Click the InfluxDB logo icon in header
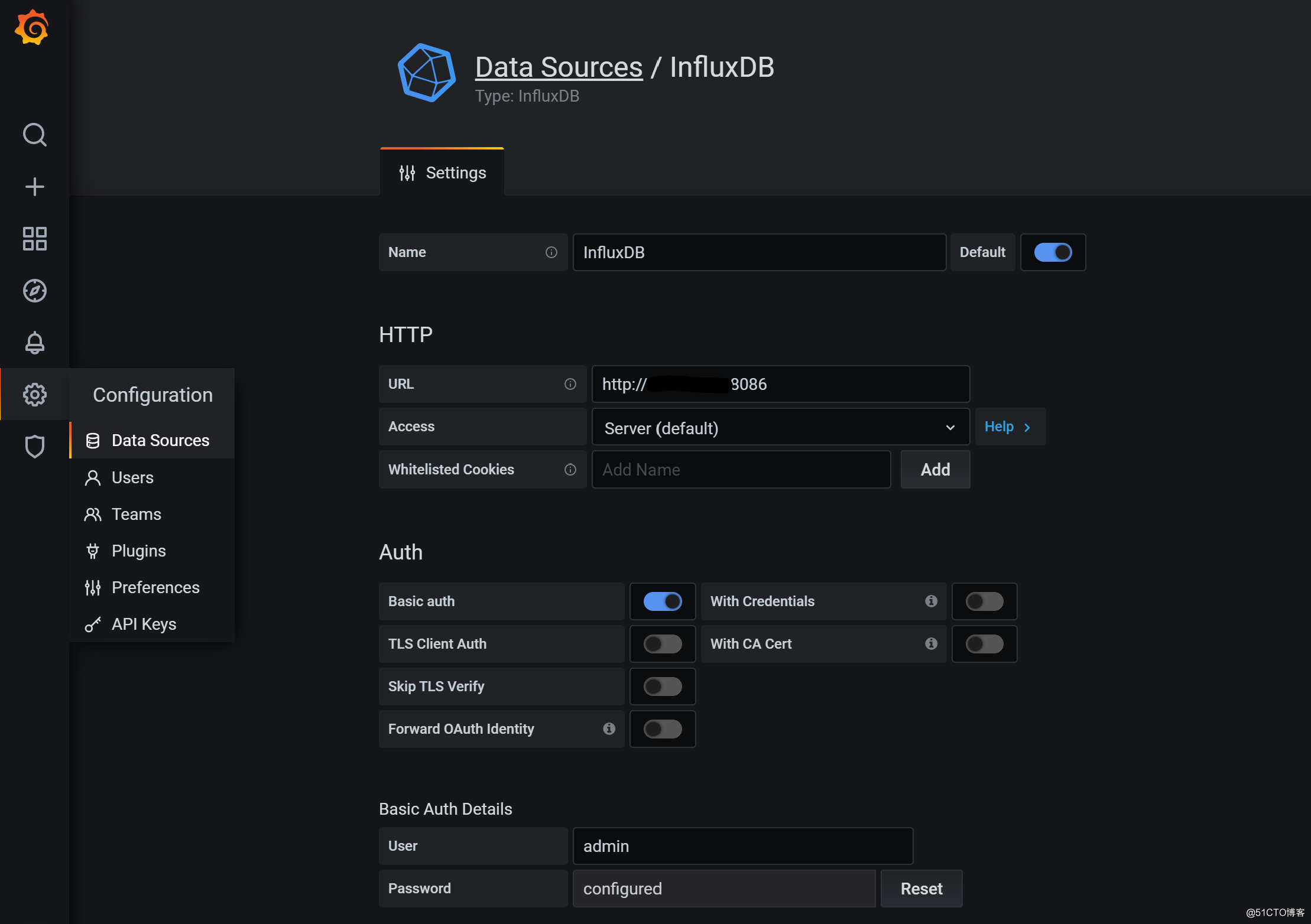Image resolution: width=1311 pixels, height=924 pixels. [426, 73]
